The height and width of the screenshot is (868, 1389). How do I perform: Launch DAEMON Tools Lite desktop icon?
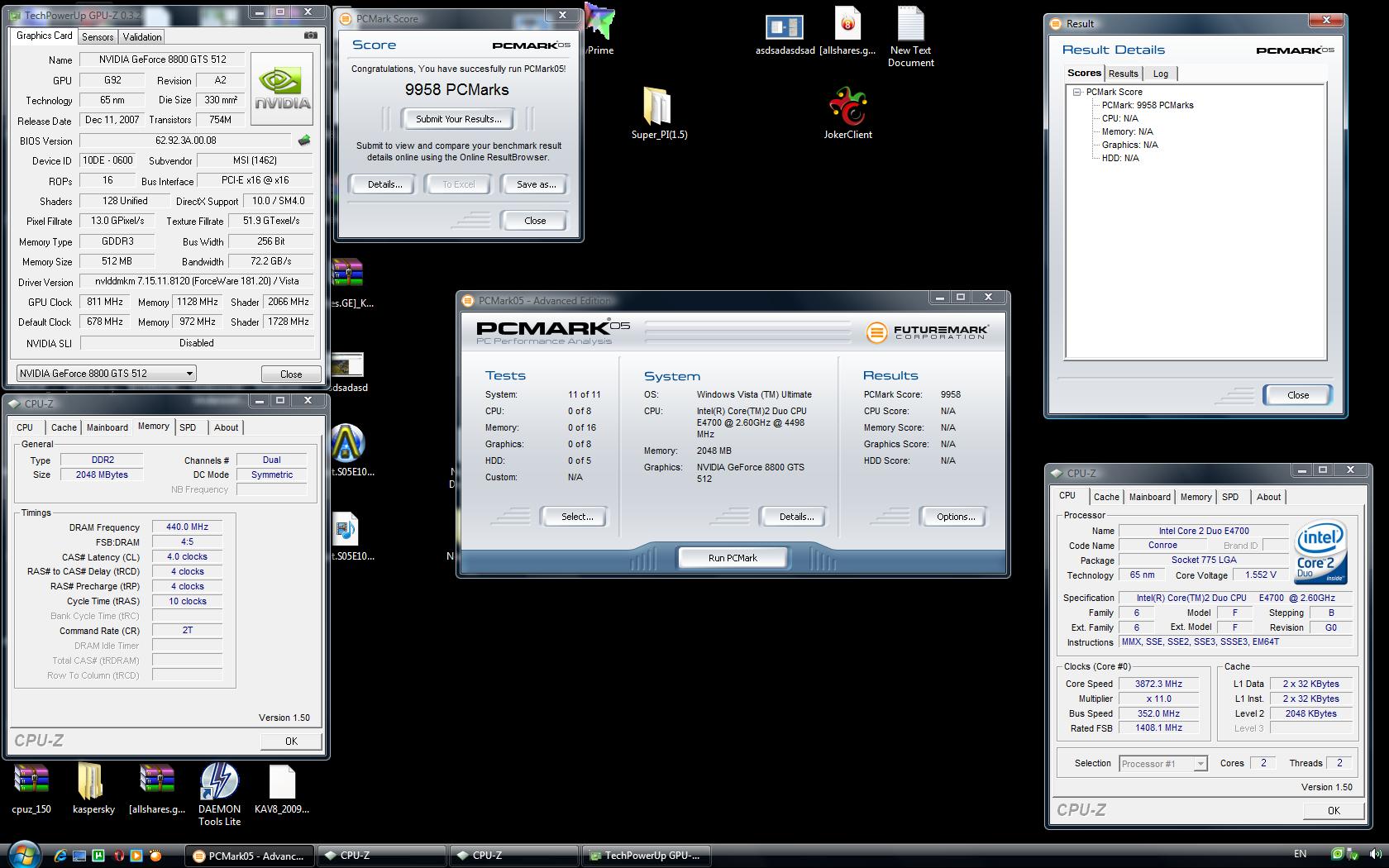coord(219,794)
